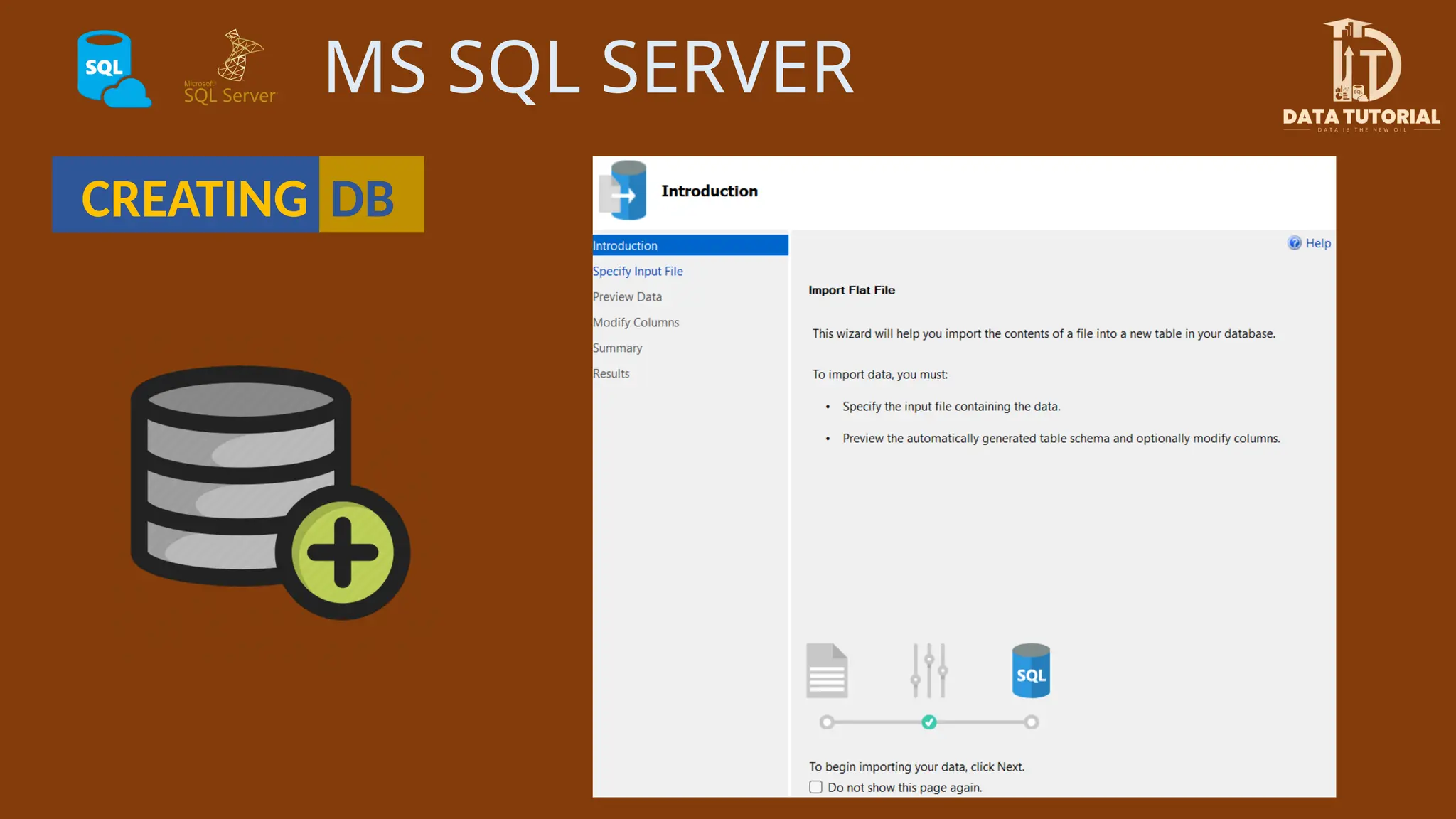Open Specify Input File step

pyautogui.click(x=638, y=271)
